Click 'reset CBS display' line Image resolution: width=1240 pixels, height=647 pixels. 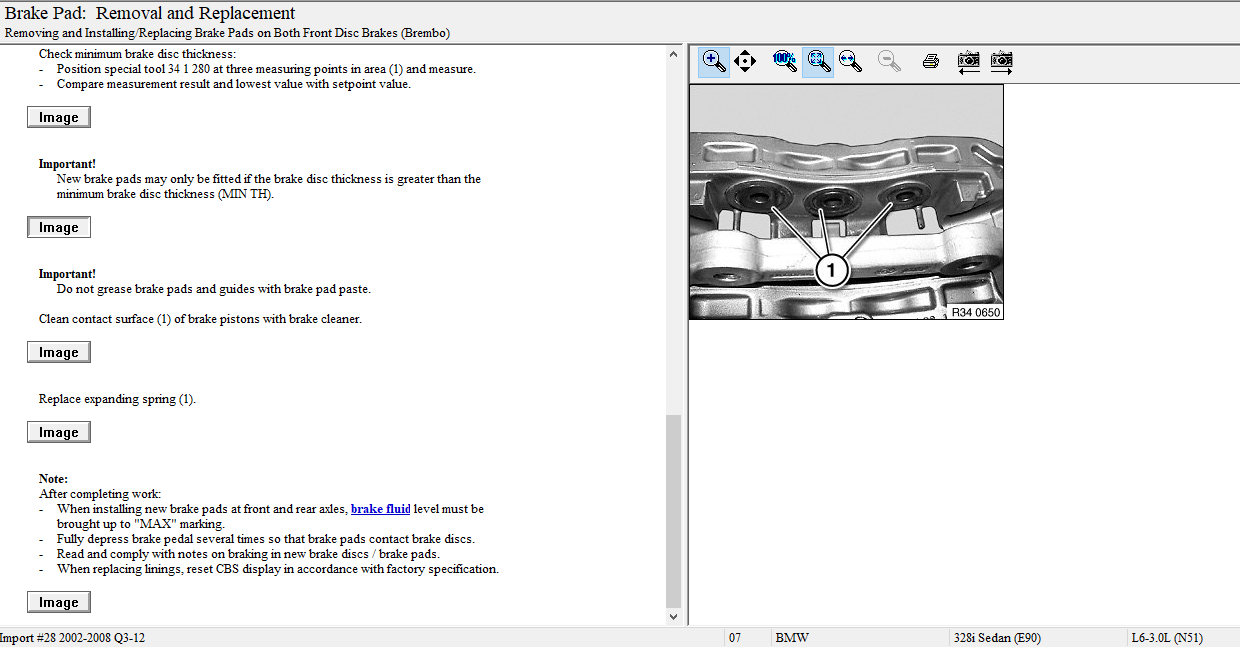click(278, 569)
